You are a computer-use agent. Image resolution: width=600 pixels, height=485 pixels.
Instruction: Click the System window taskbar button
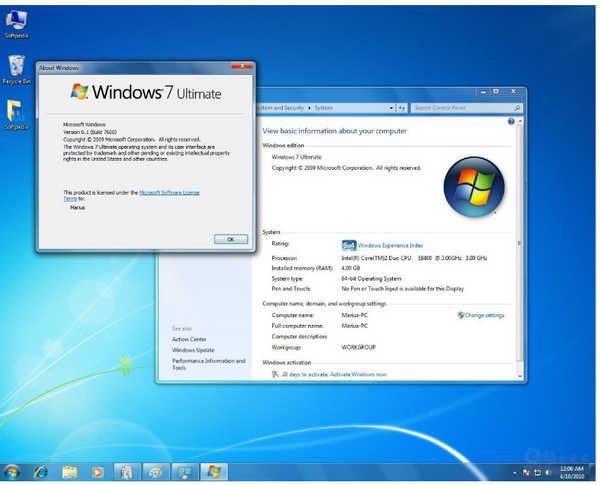pyautogui.click(x=185, y=472)
